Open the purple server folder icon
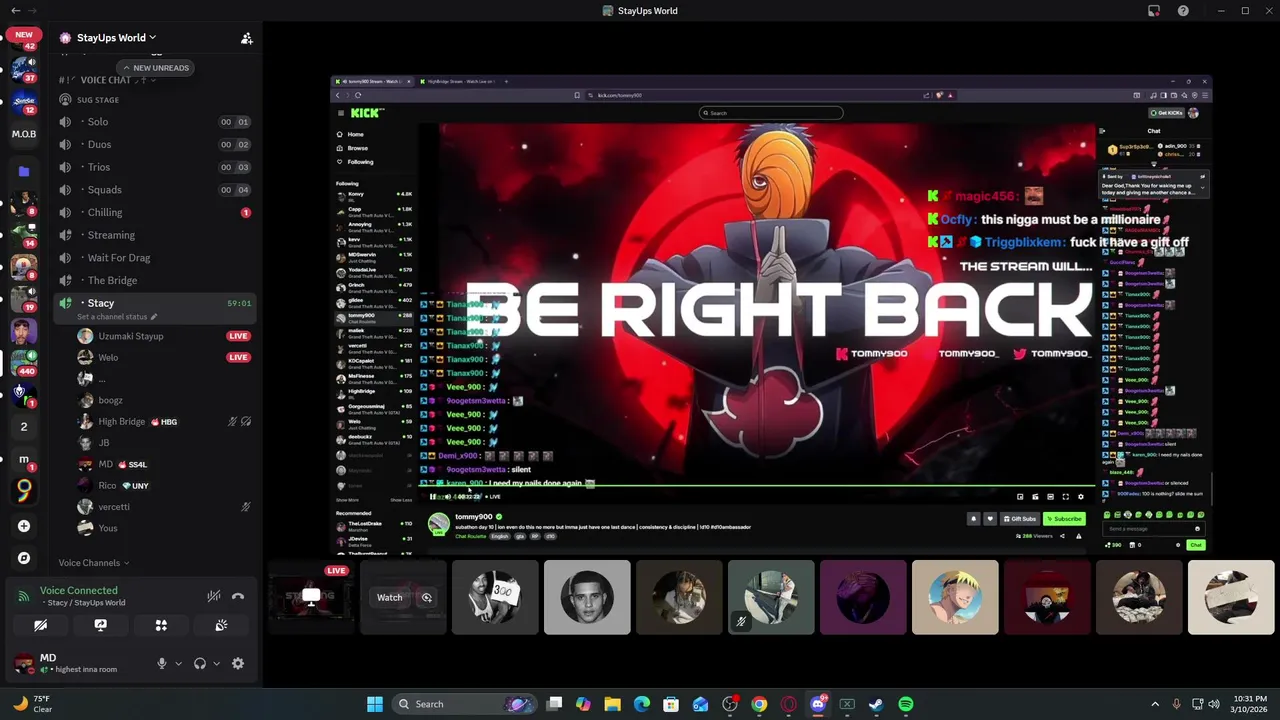 (x=24, y=171)
